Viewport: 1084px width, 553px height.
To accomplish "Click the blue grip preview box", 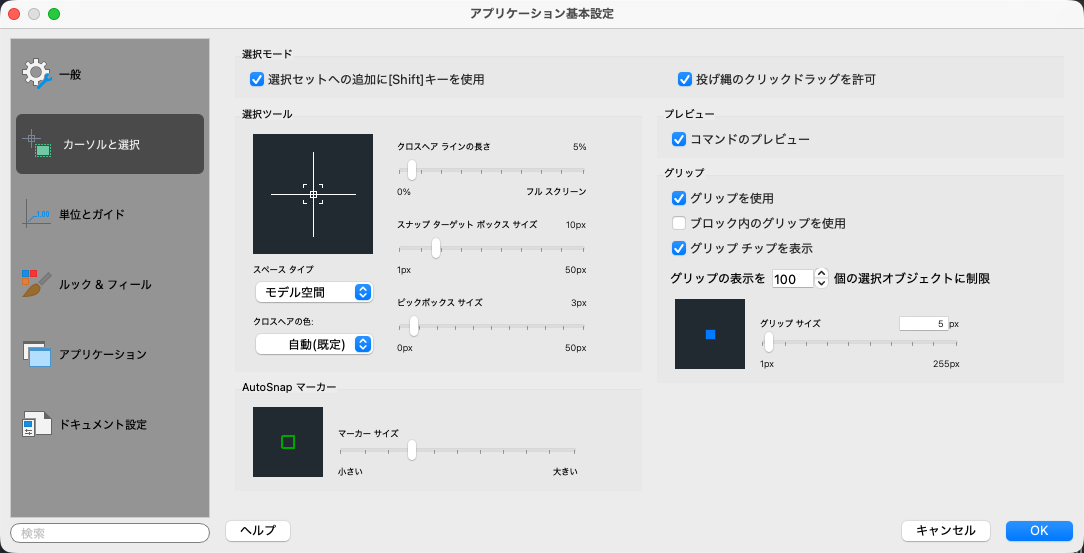I will pyautogui.click(x=710, y=334).
